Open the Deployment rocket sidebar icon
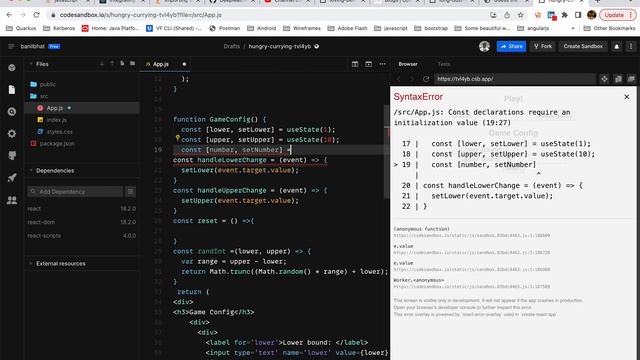This screenshot has height=360, width=640. (12, 178)
